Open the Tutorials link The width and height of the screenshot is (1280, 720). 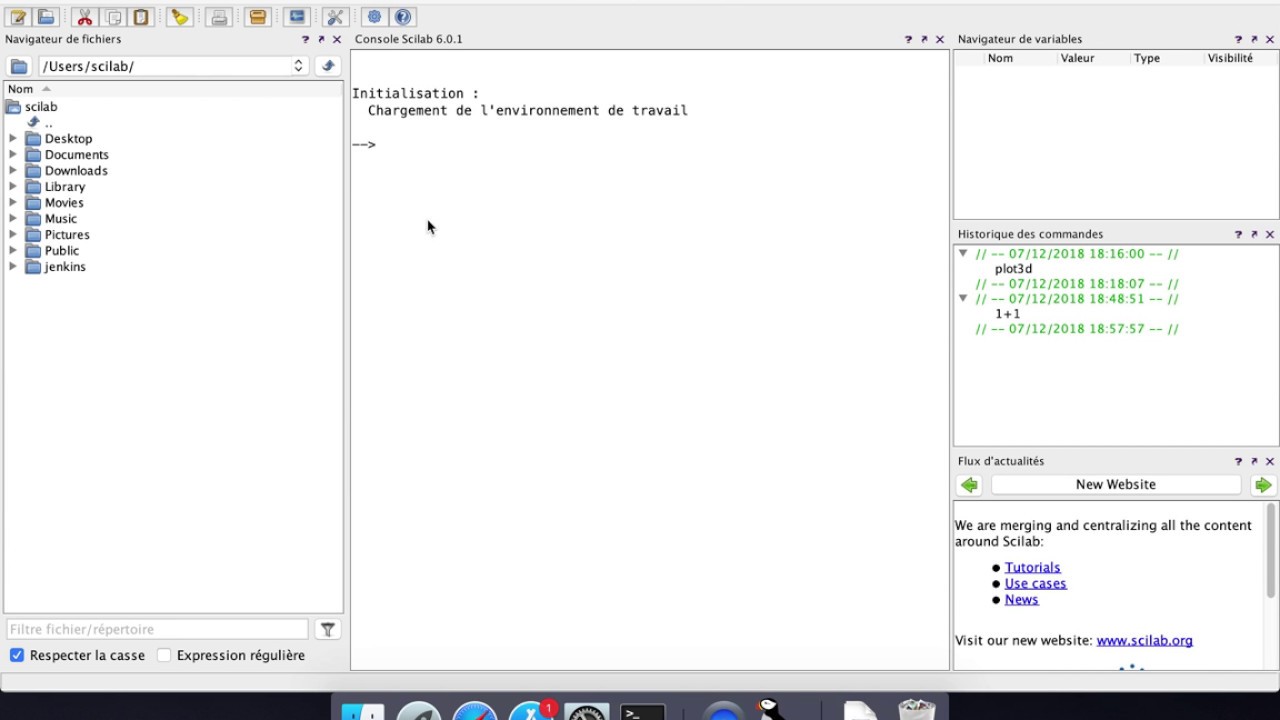1032,568
